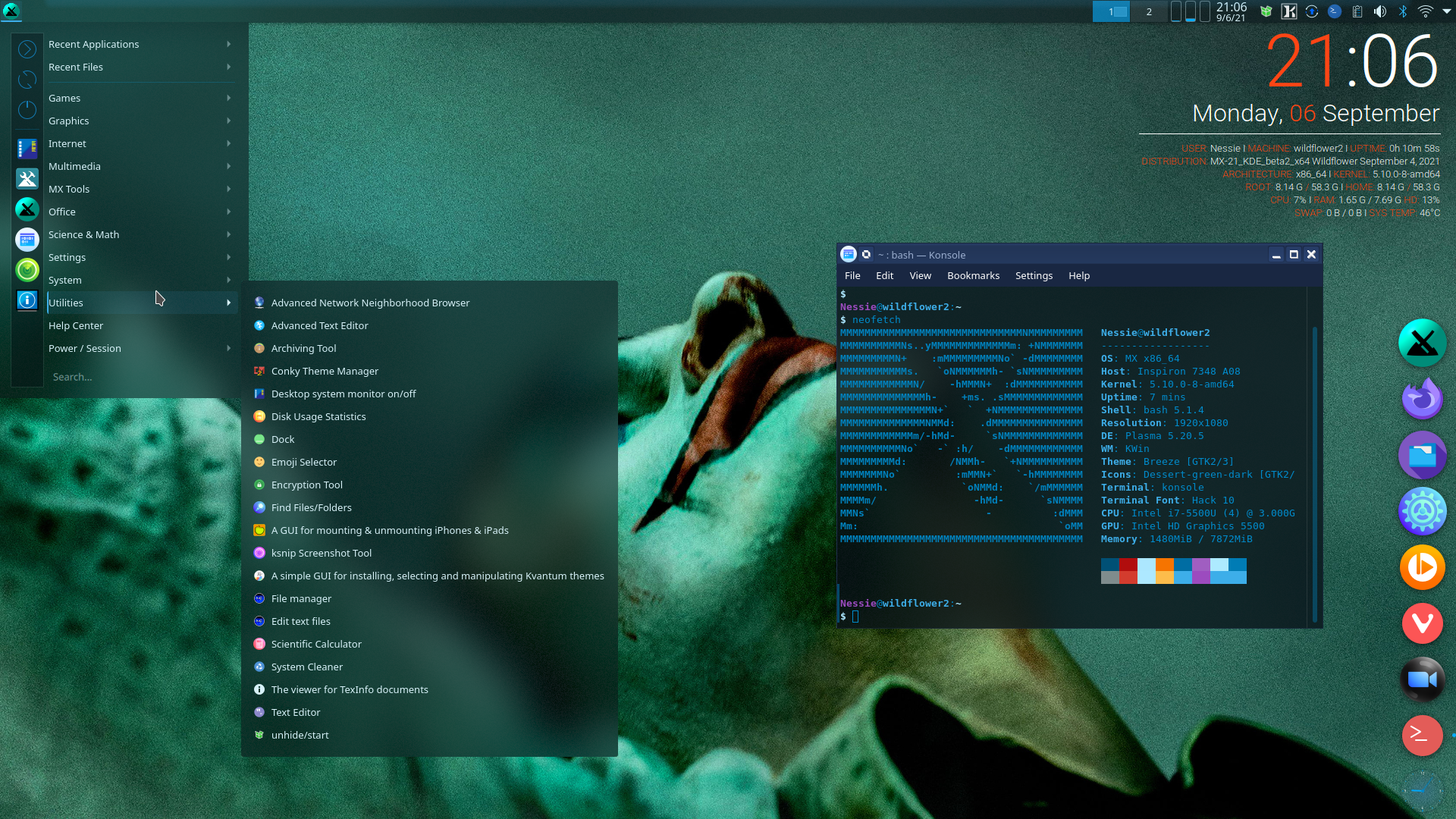This screenshot has width=1456, height=819.
Task: Click the power icon in menu sidebar
Action: [x=27, y=110]
